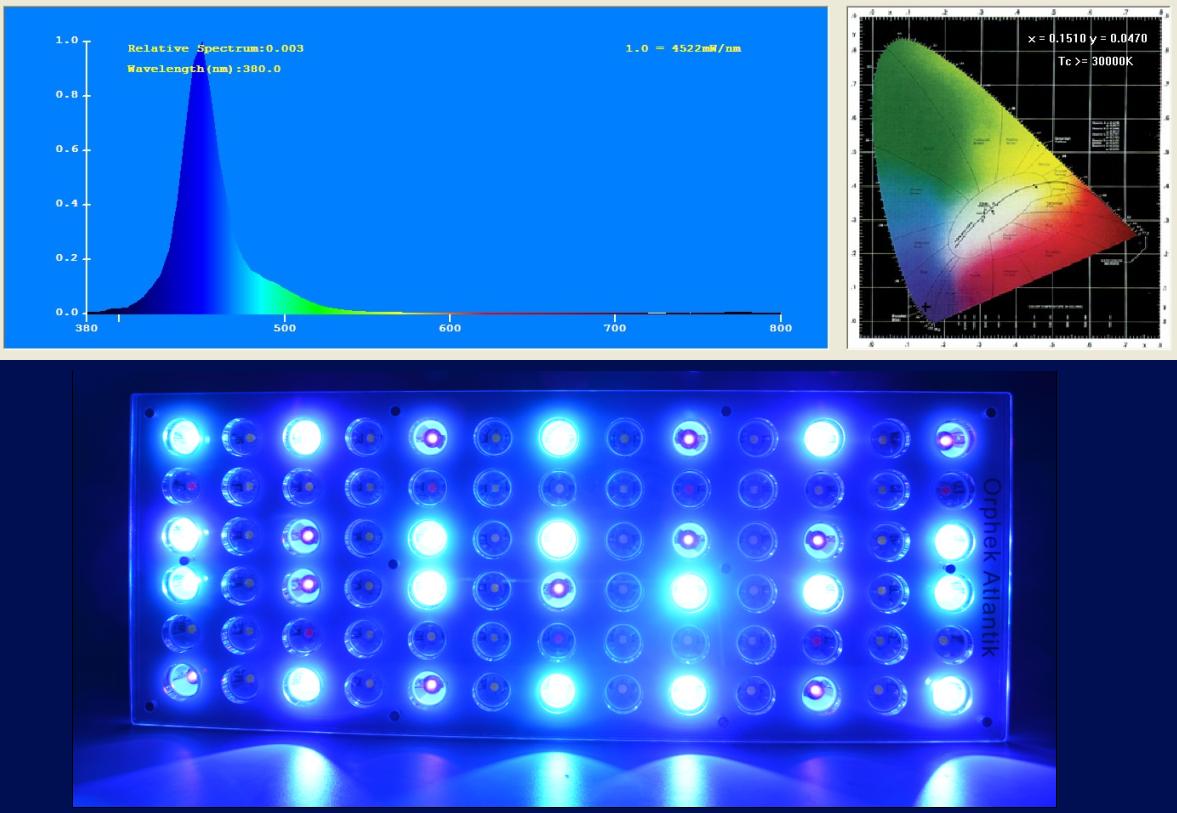Pick the 700 wavelength axis label

615,328
